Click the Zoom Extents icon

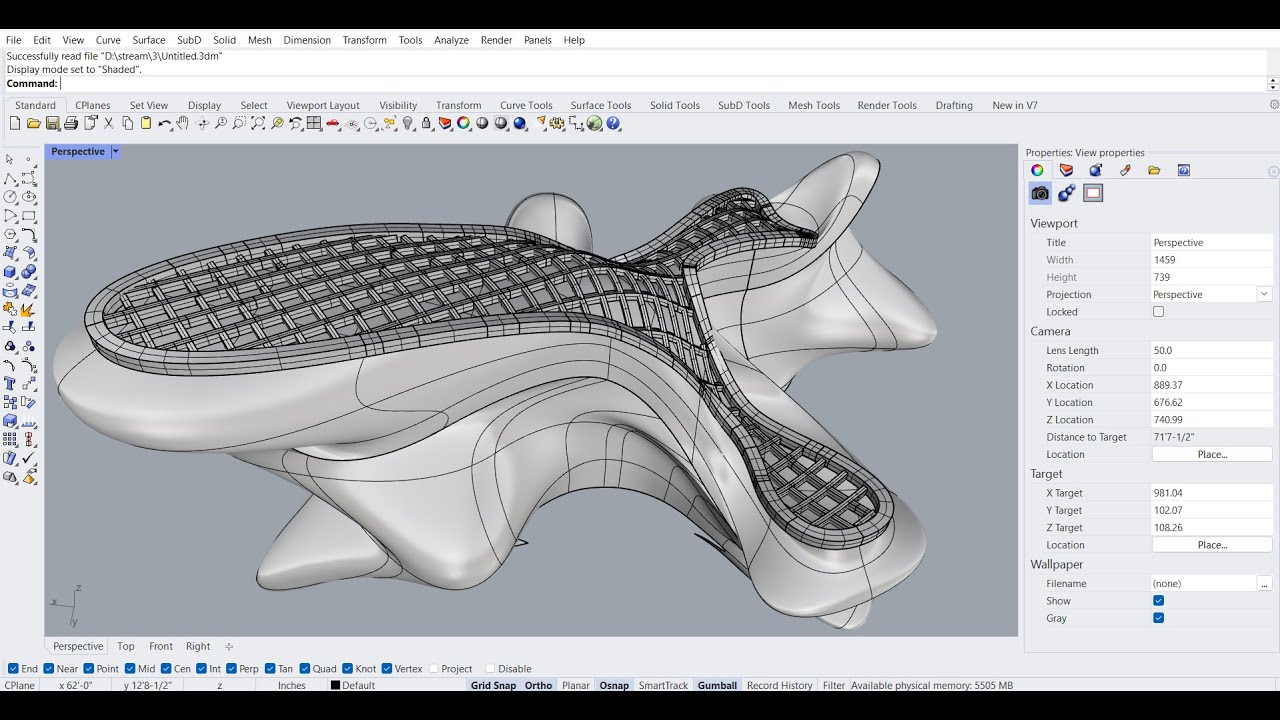point(258,123)
